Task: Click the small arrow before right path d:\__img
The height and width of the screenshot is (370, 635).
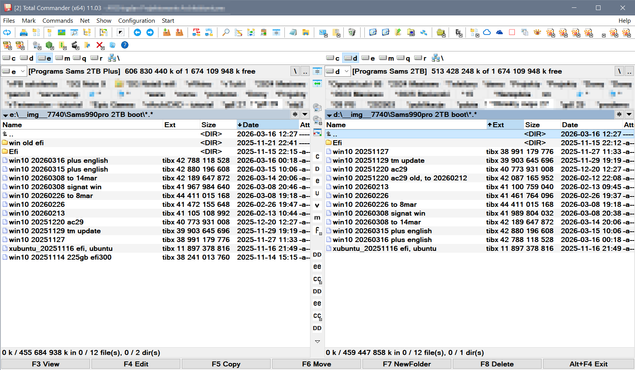Action: [x=329, y=115]
